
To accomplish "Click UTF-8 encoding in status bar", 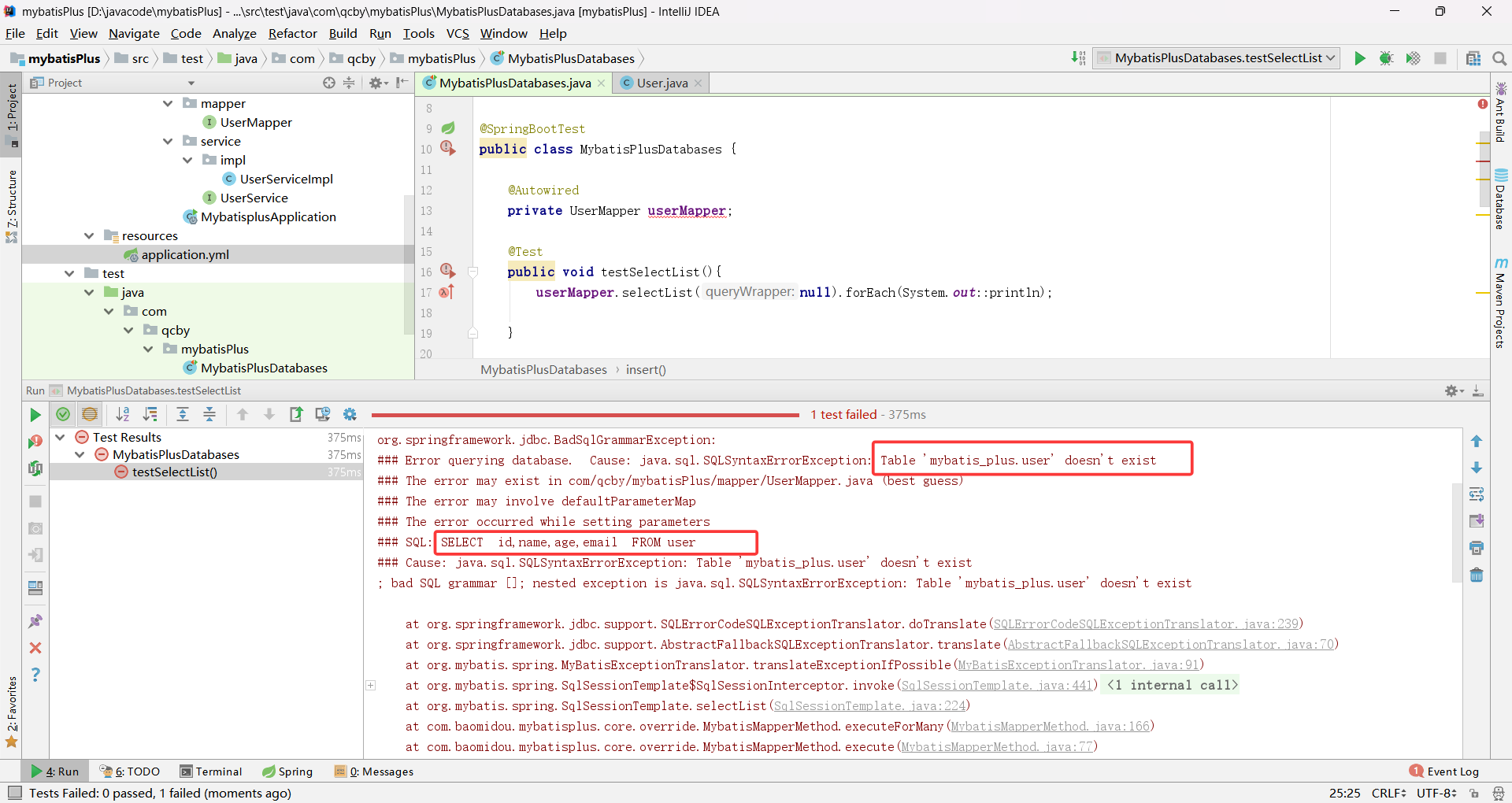I will pos(1436,793).
